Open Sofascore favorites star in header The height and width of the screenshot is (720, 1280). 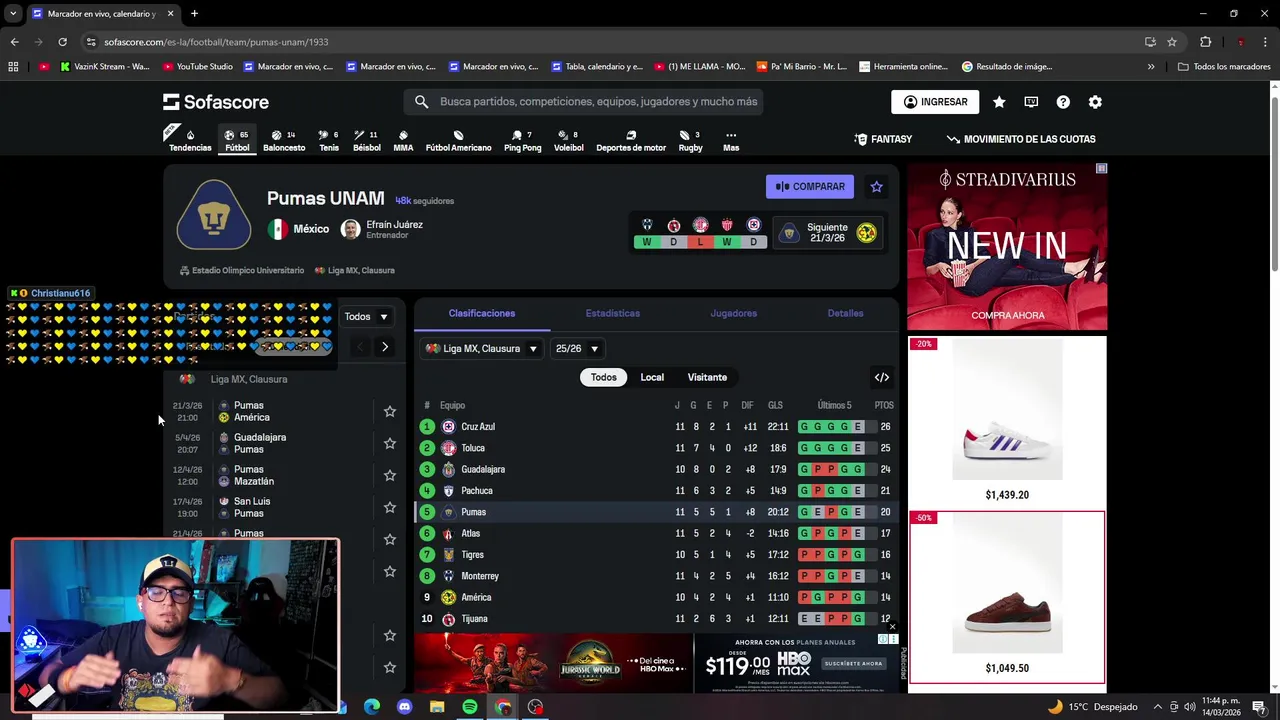click(x=999, y=102)
